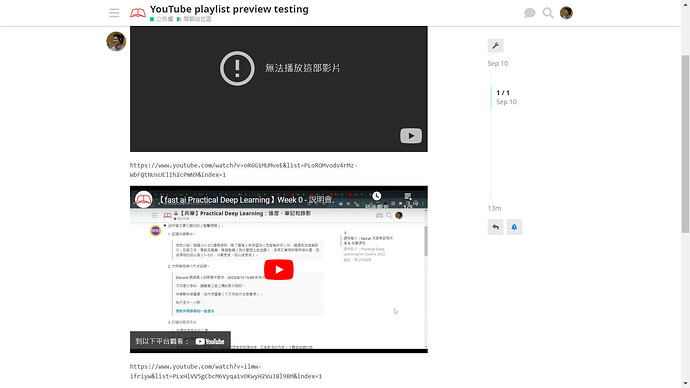Screen dimensions: 690x388
Task: Open the search magnifier icon
Action: [x=548, y=13]
